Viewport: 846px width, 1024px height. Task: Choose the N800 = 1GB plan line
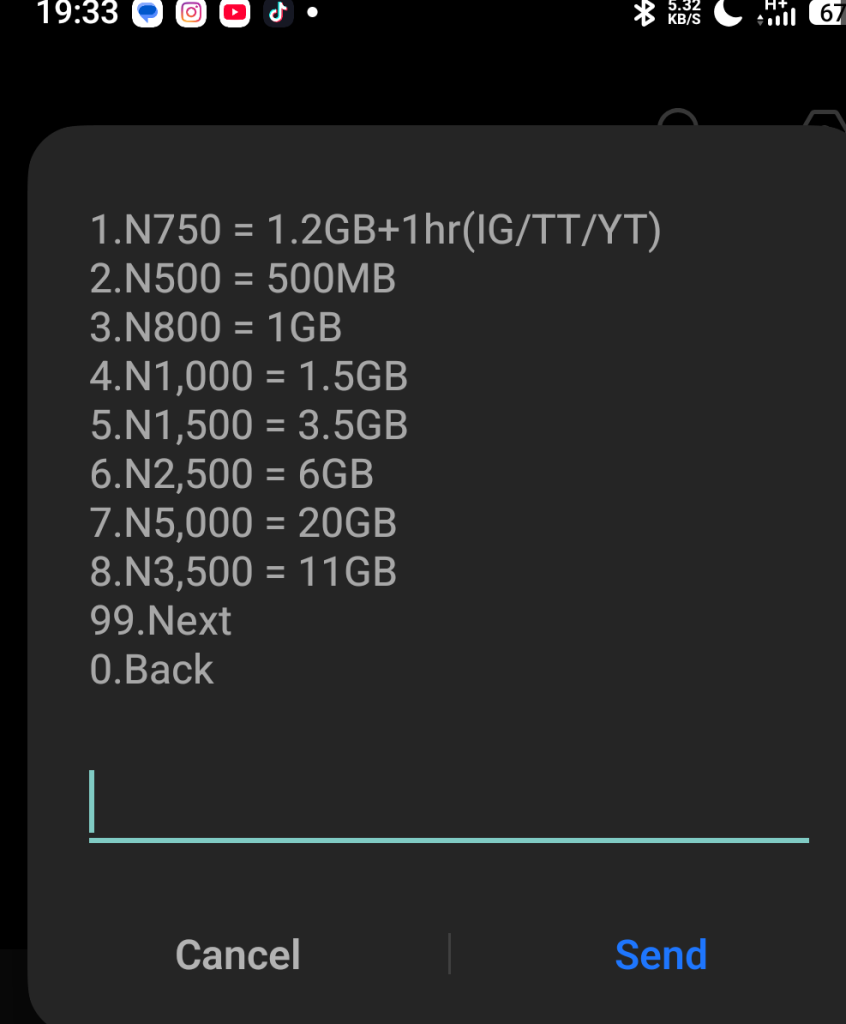coord(216,328)
